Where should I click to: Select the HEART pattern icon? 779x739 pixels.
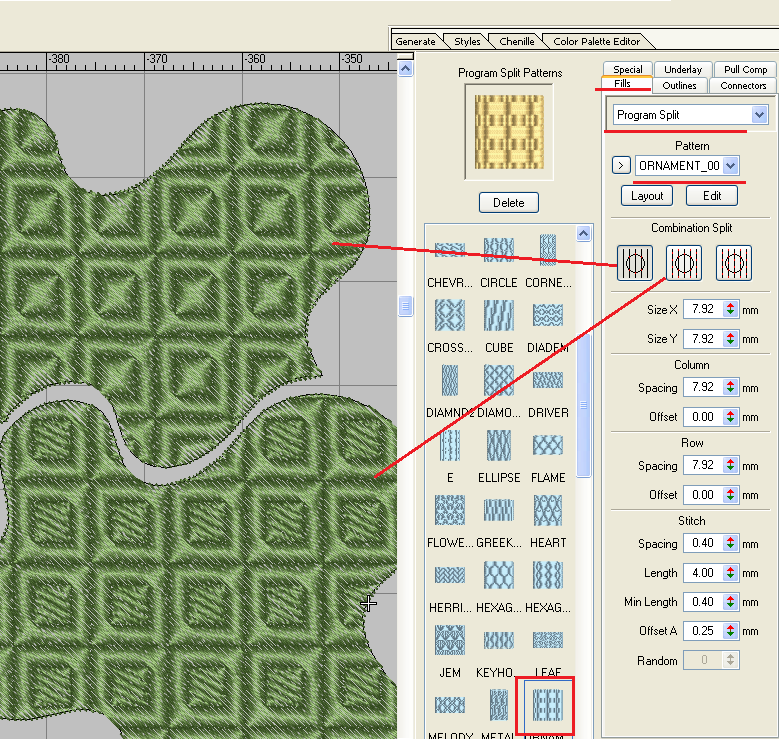point(548,511)
